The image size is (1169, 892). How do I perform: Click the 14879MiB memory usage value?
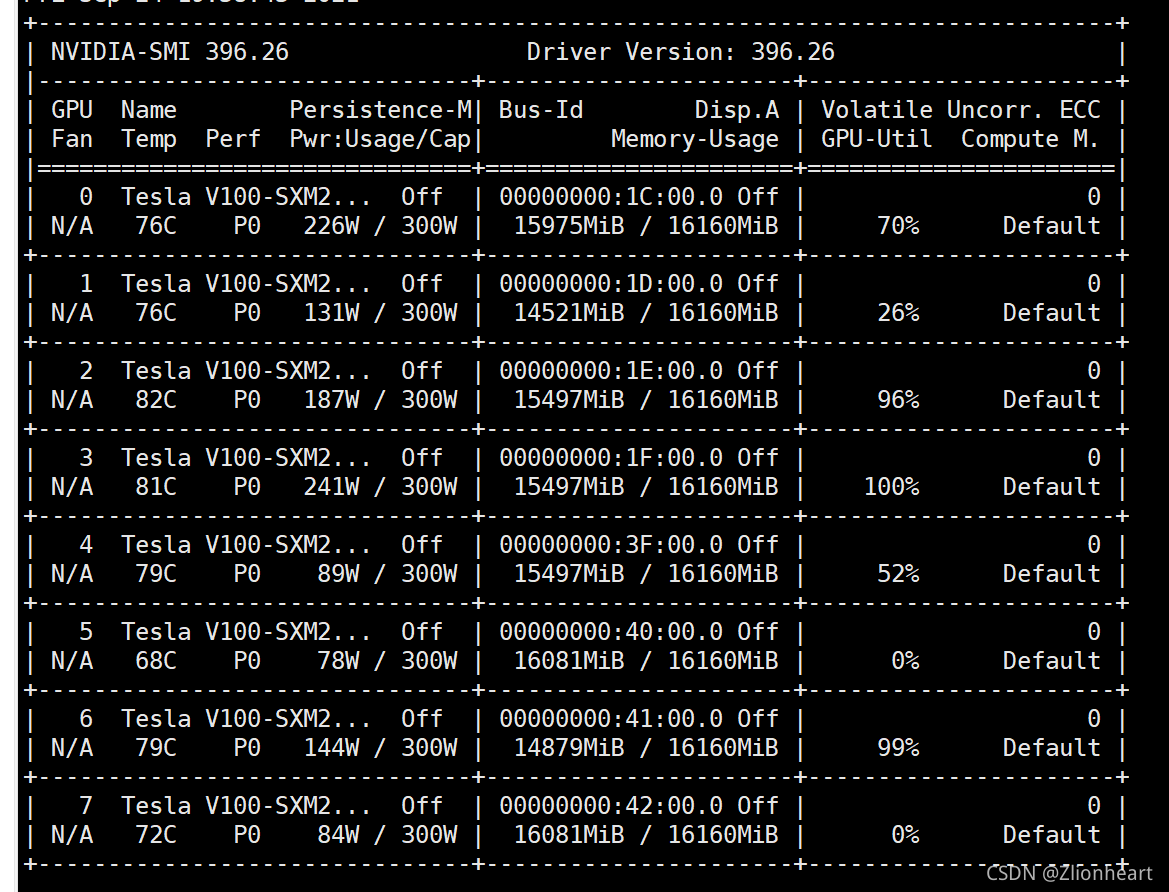pyautogui.click(x=569, y=748)
